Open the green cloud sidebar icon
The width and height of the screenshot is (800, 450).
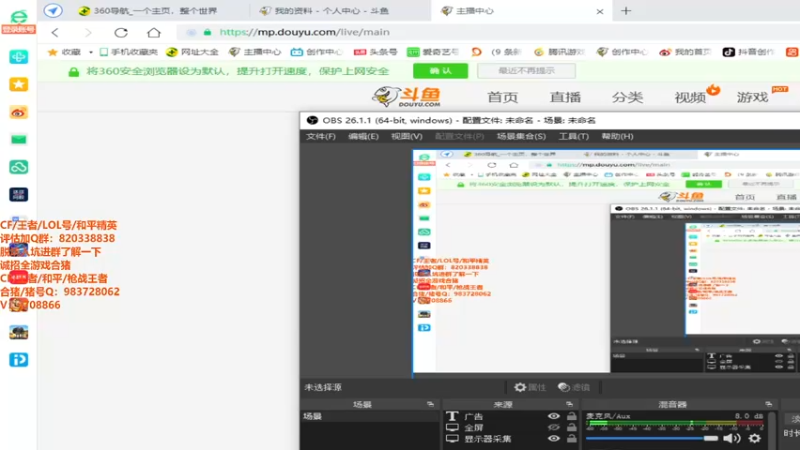coord(18,167)
